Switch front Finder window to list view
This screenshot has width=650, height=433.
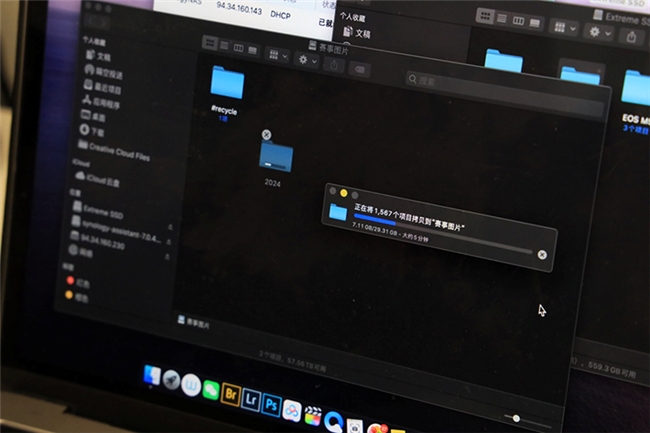click(x=225, y=46)
